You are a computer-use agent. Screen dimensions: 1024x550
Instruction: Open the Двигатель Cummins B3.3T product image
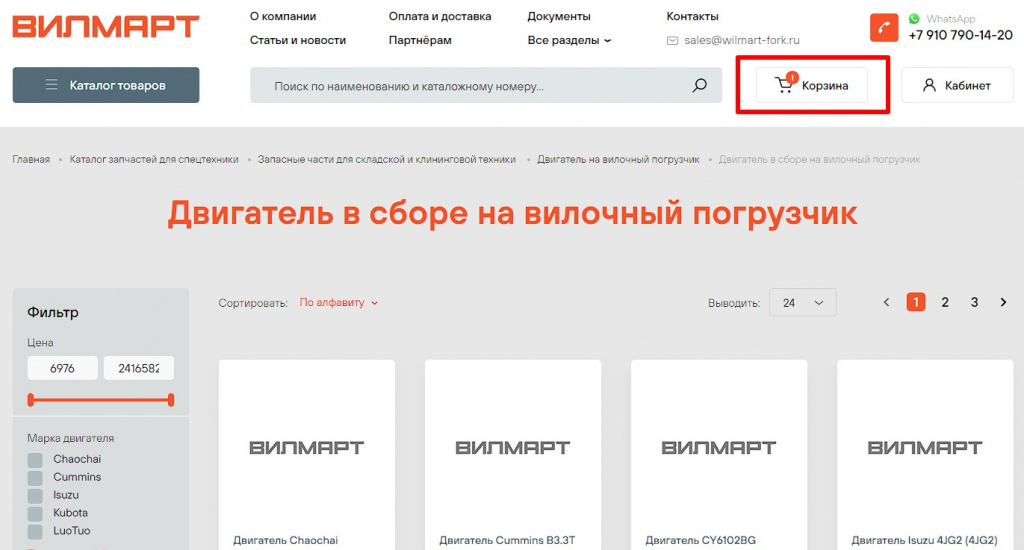click(x=513, y=447)
